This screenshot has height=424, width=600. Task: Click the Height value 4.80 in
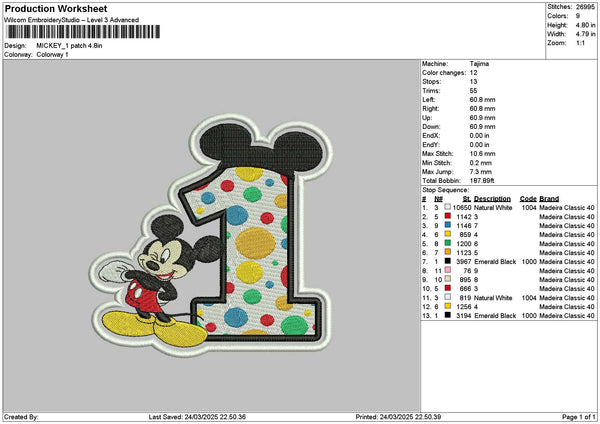pos(585,25)
